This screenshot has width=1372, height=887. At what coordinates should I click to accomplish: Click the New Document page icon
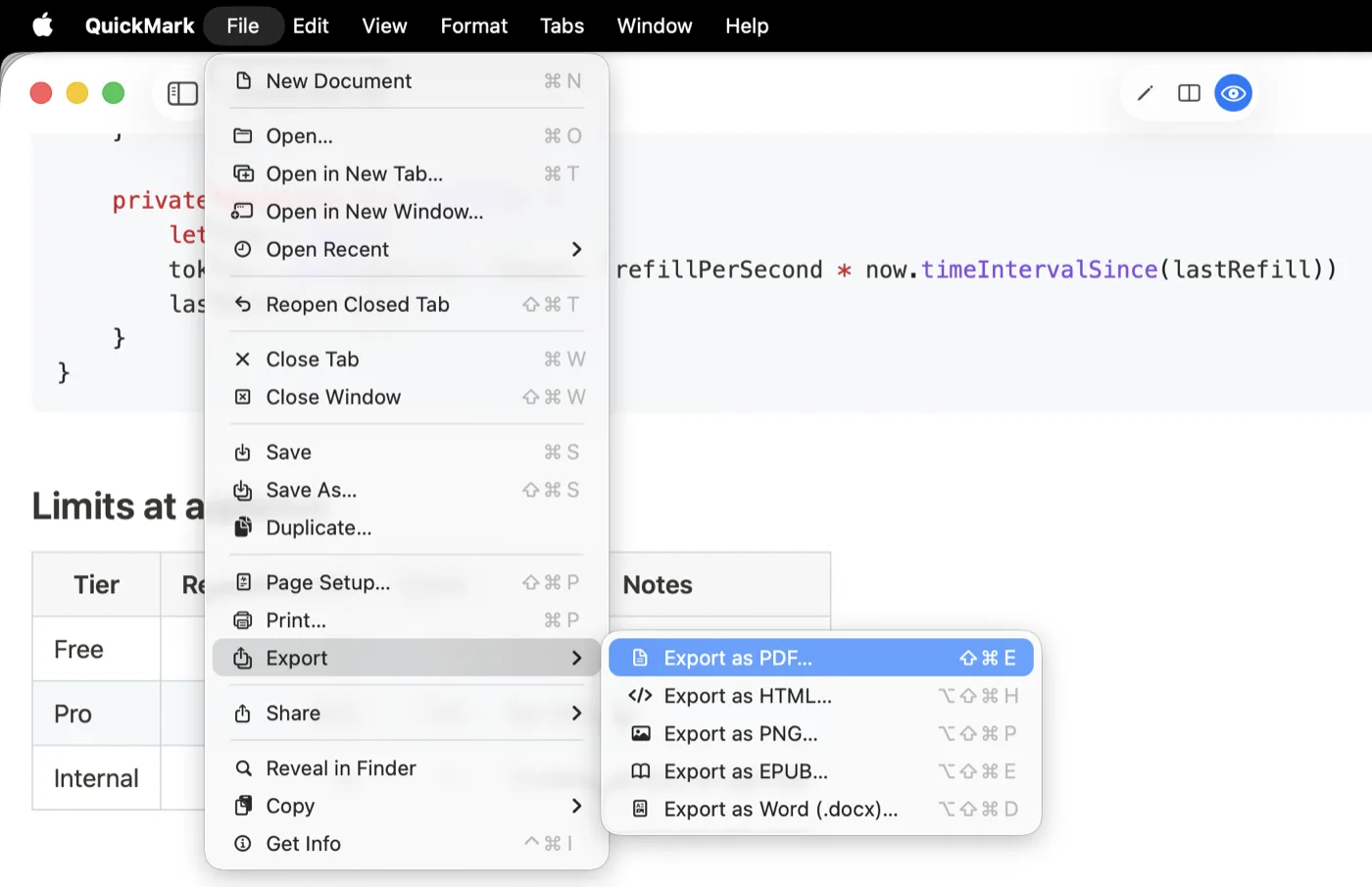243,80
